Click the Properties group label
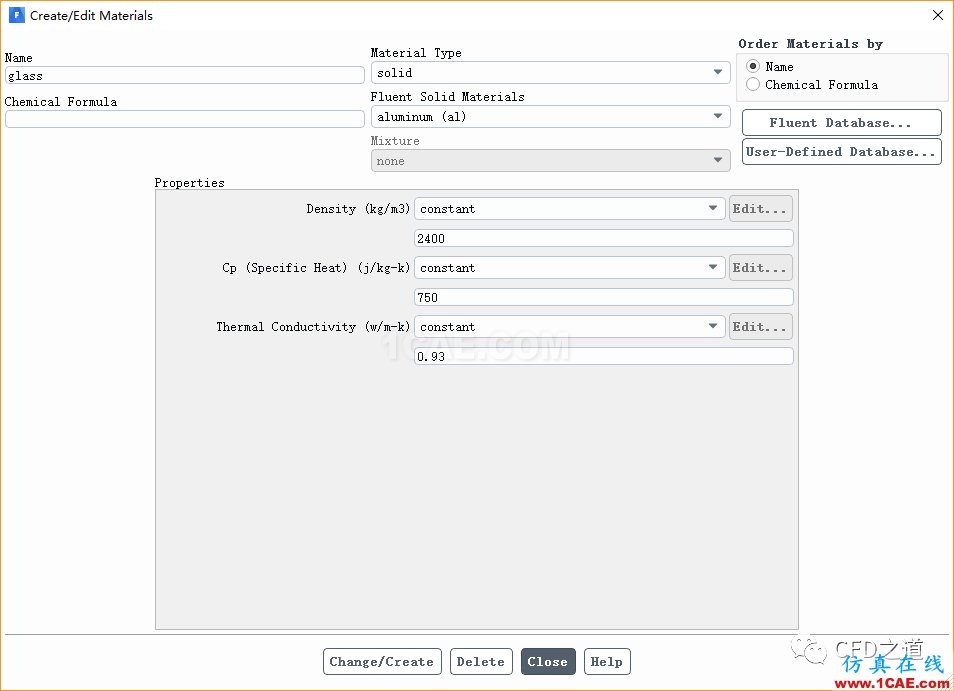The image size is (954, 691). [x=189, y=183]
